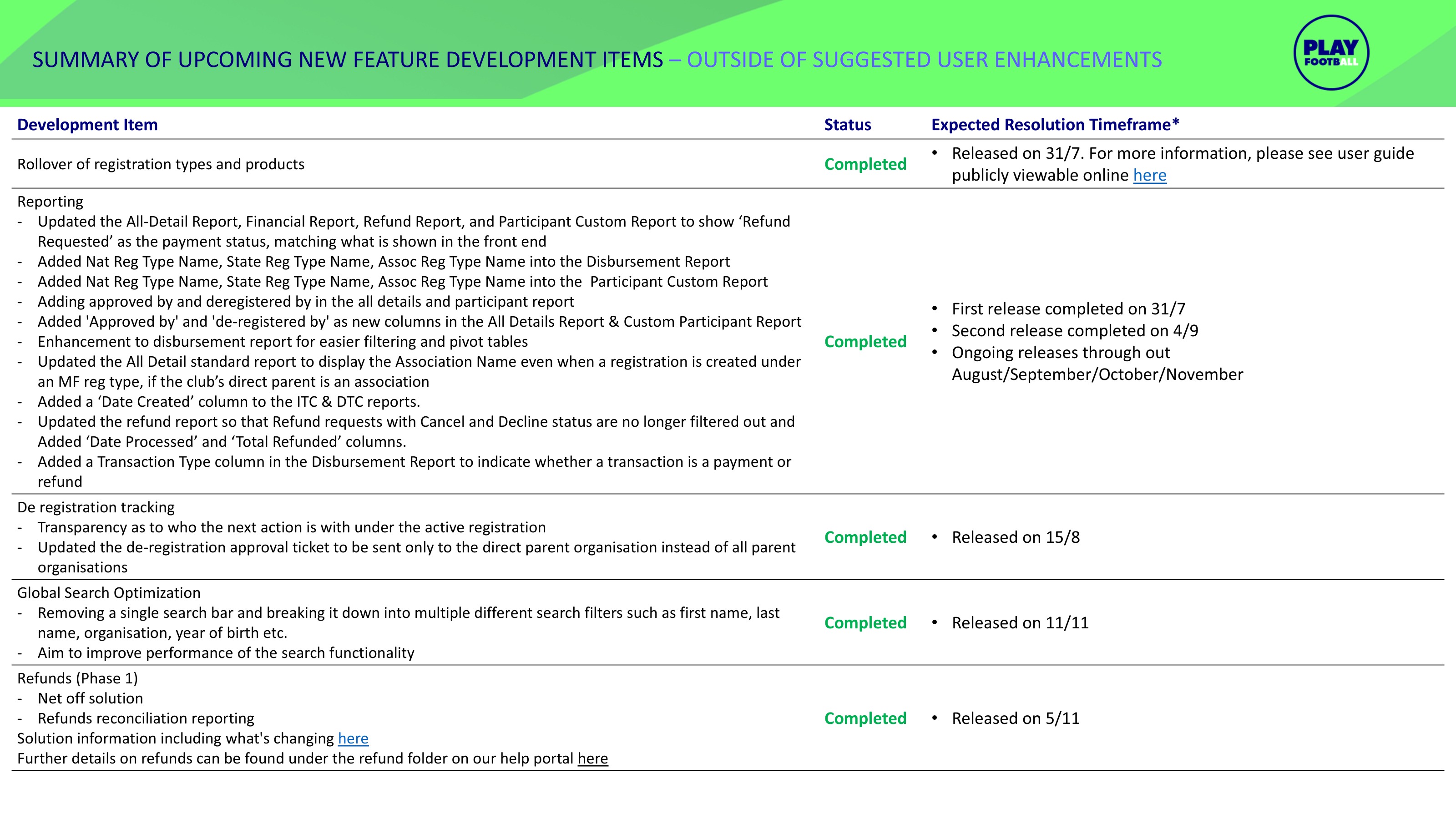Open refund solution information 'here' link

pyautogui.click(x=353, y=738)
